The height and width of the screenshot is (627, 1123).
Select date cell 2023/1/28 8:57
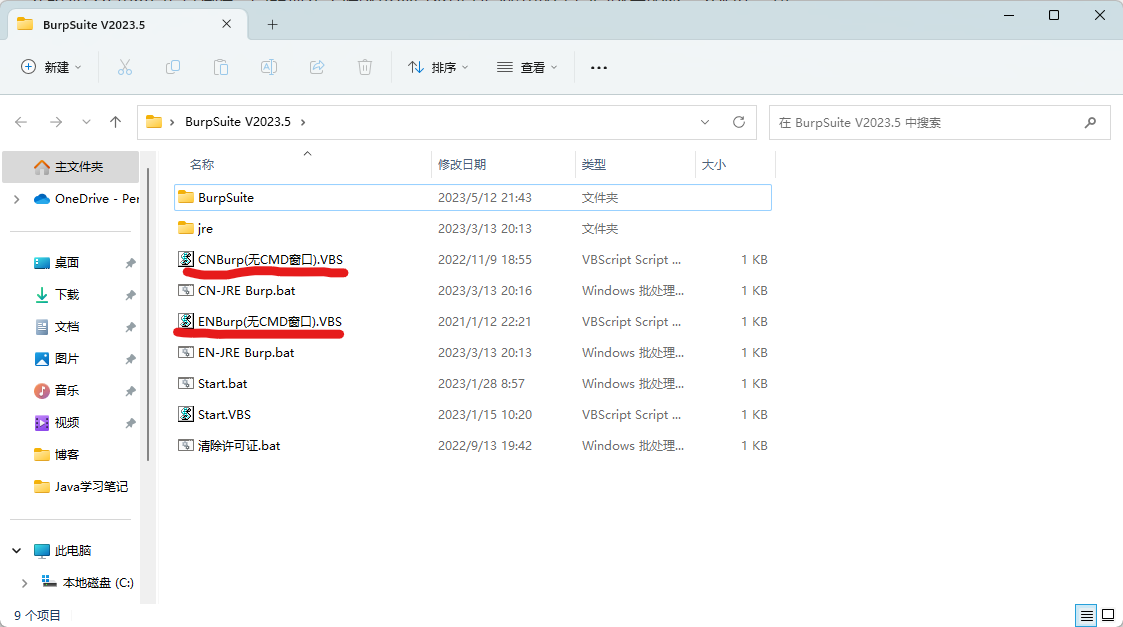point(481,383)
